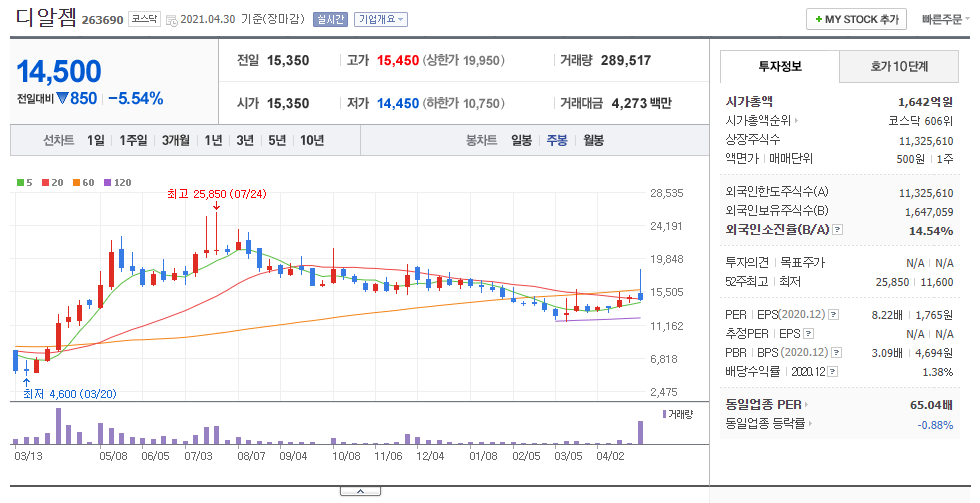Click help icon beside PER EPS(2020.12)
This screenshot has height=503, width=980.
pyautogui.click(x=834, y=314)
